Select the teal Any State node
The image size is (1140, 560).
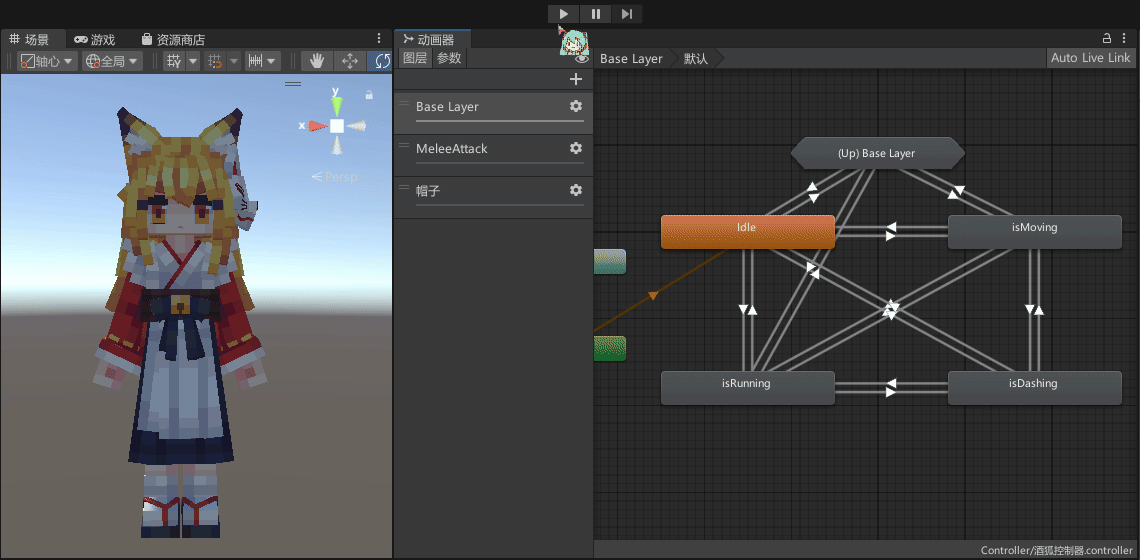[x=610, y=262]
